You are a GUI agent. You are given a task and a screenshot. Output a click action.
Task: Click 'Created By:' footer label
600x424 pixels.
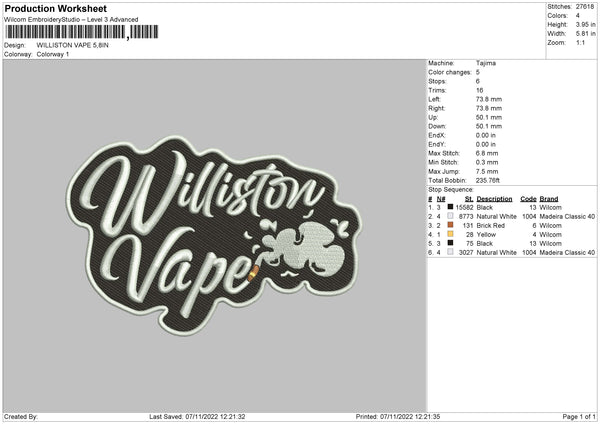21,417
